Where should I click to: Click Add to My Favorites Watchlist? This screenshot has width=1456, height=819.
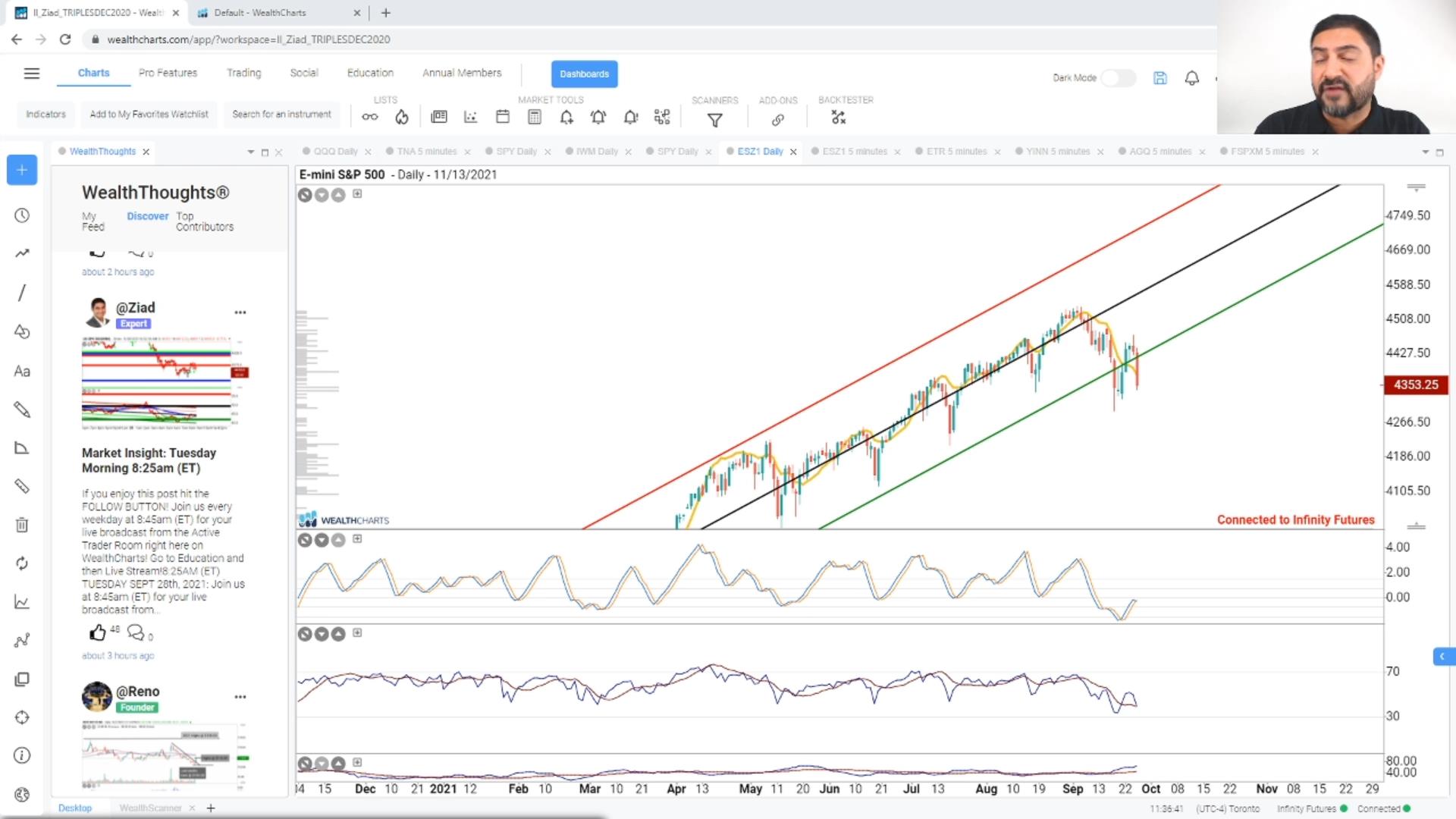(149, 115)
